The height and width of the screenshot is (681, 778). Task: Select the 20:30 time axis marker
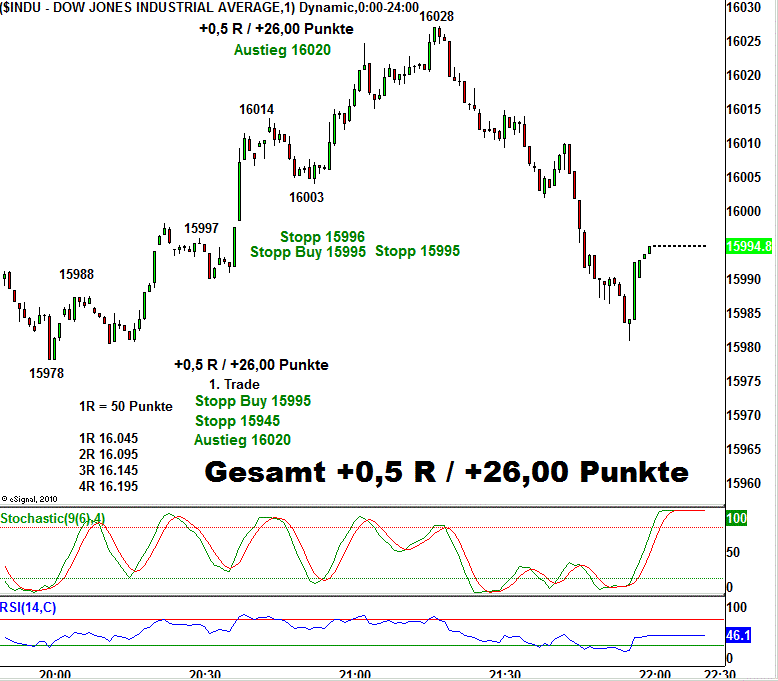click(204, 673)
